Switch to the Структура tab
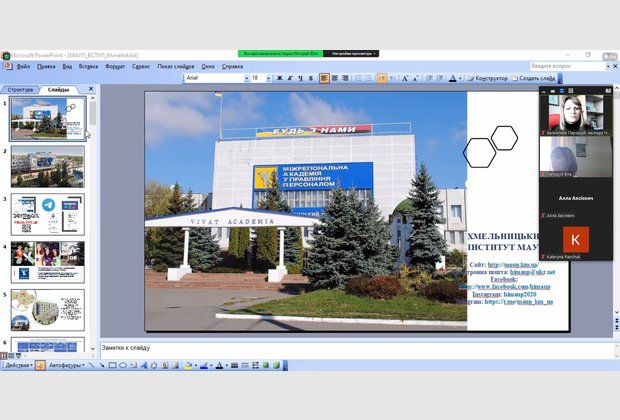This screenshot has height=420, width=620. click(21, 89)
